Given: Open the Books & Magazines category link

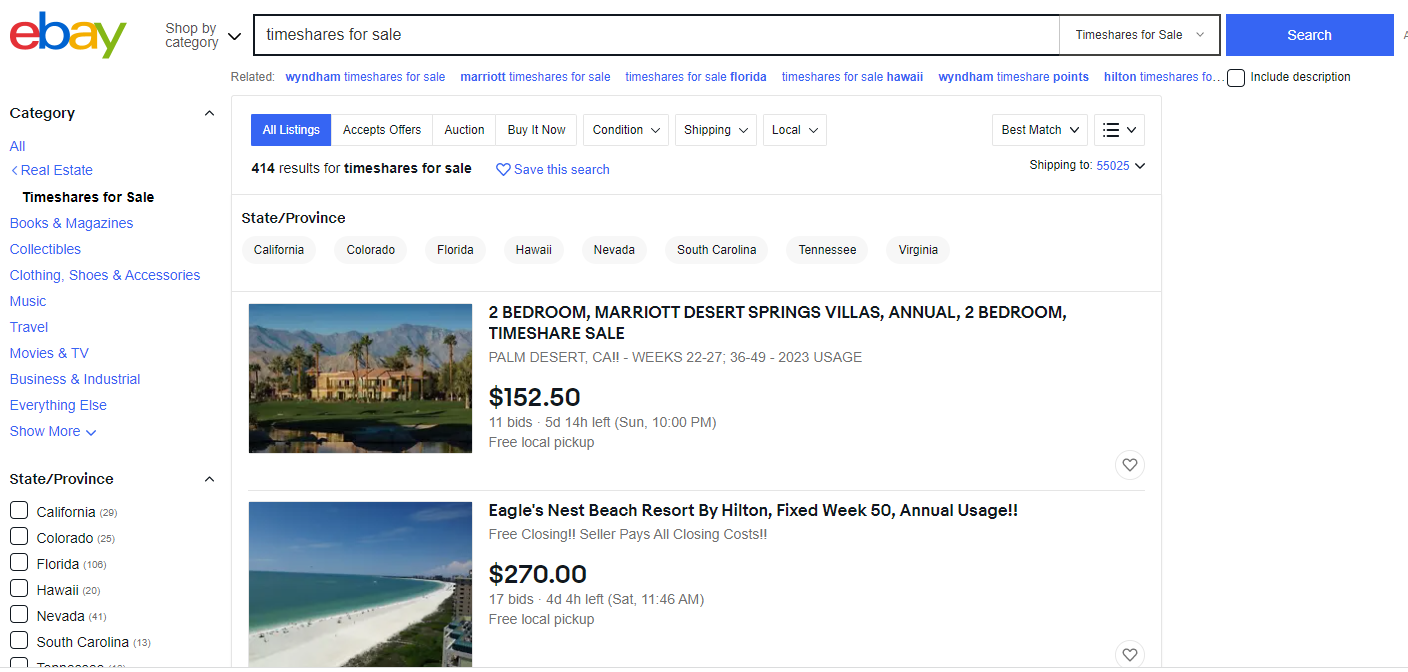Looking at the screenshot, I should tap(71, 223).
